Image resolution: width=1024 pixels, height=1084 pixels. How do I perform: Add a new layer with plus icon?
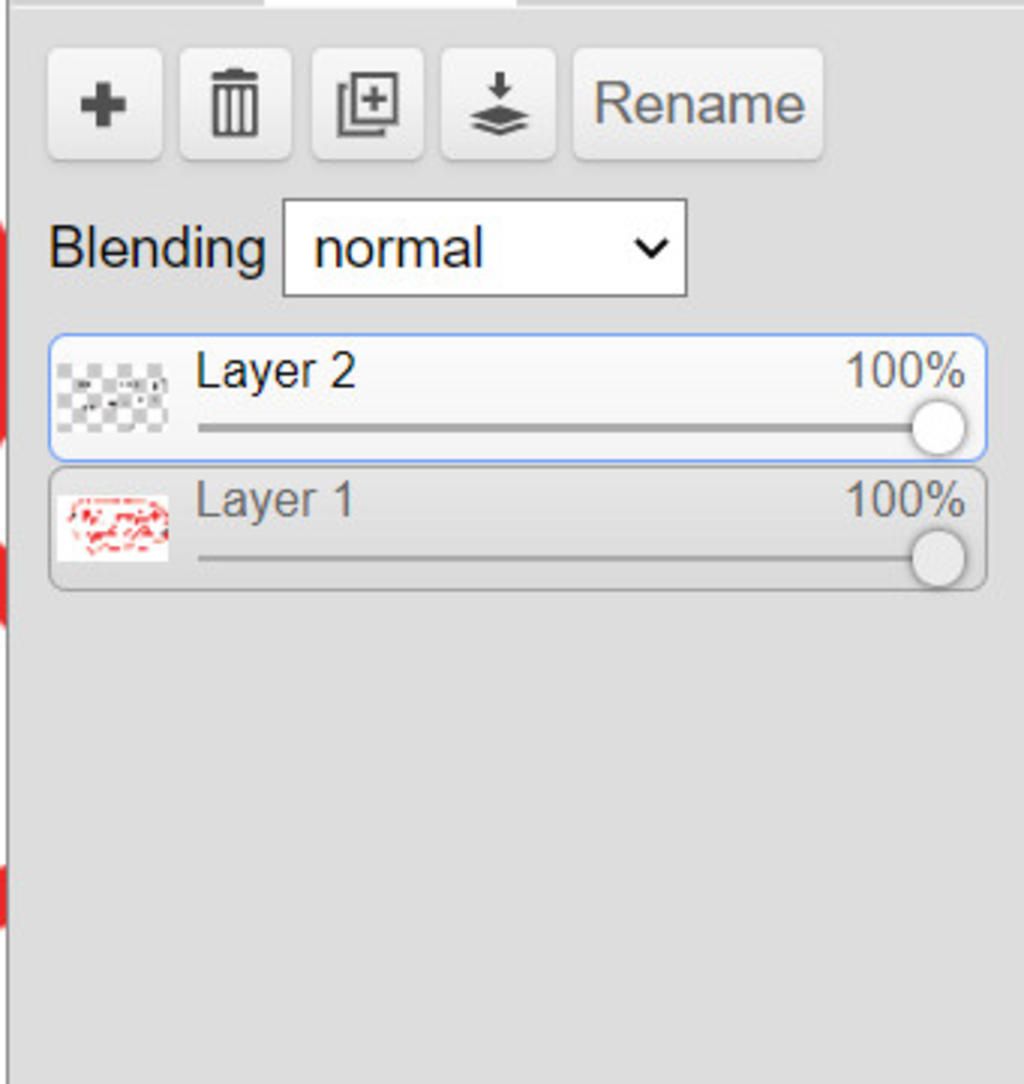pyautogui.click(x=104, y=104)
